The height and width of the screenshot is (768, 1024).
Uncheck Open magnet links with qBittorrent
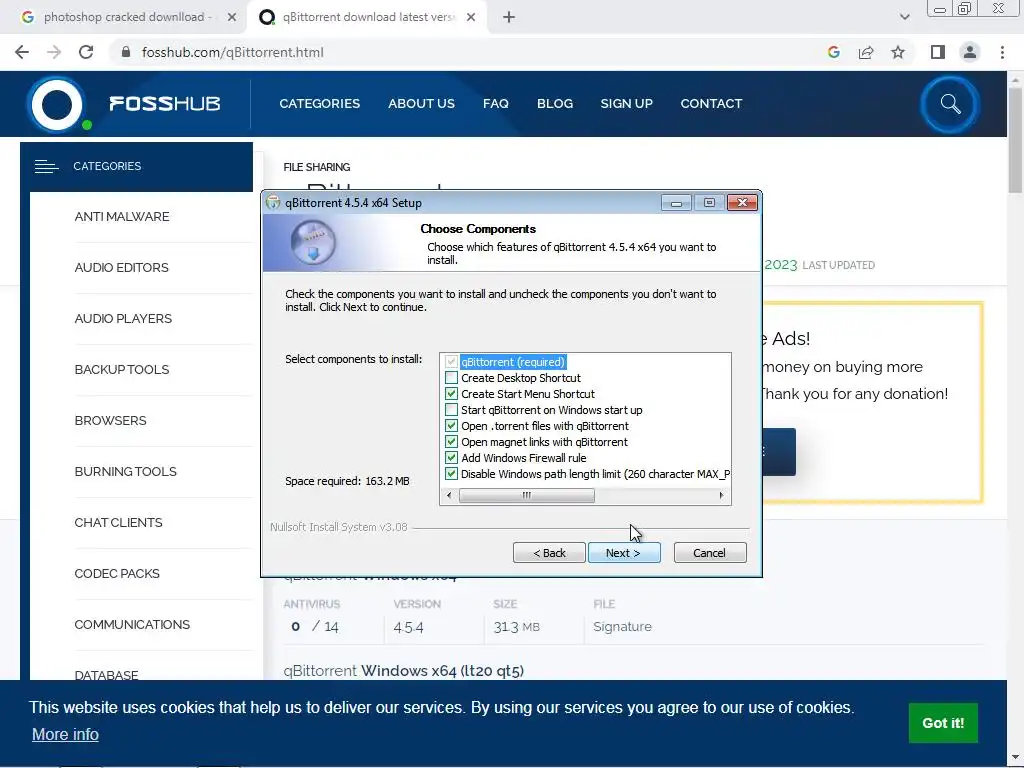pyautogui.click(x=451, y=441)
